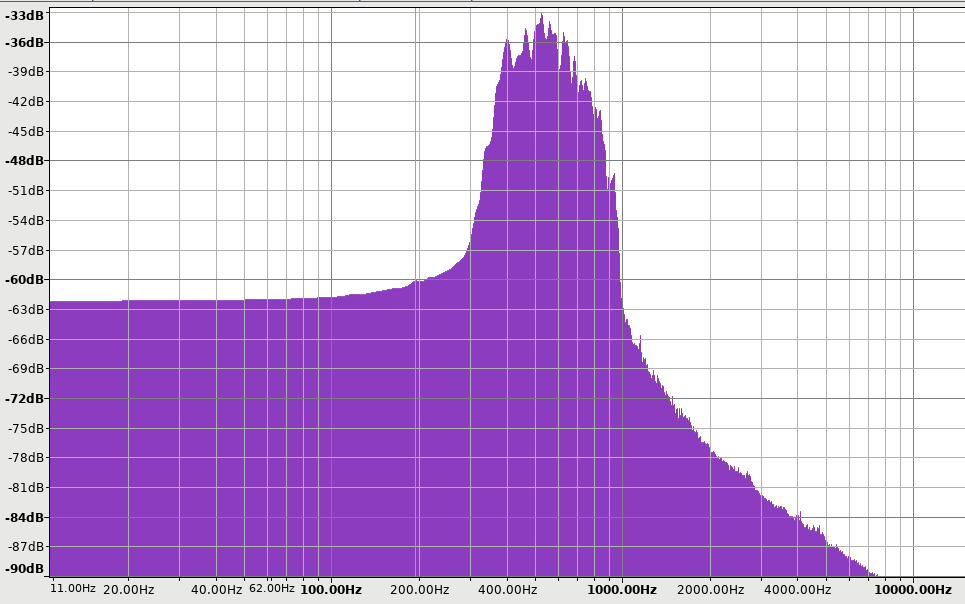Click the 400.00Hz frequency label

tap(506, 590)
